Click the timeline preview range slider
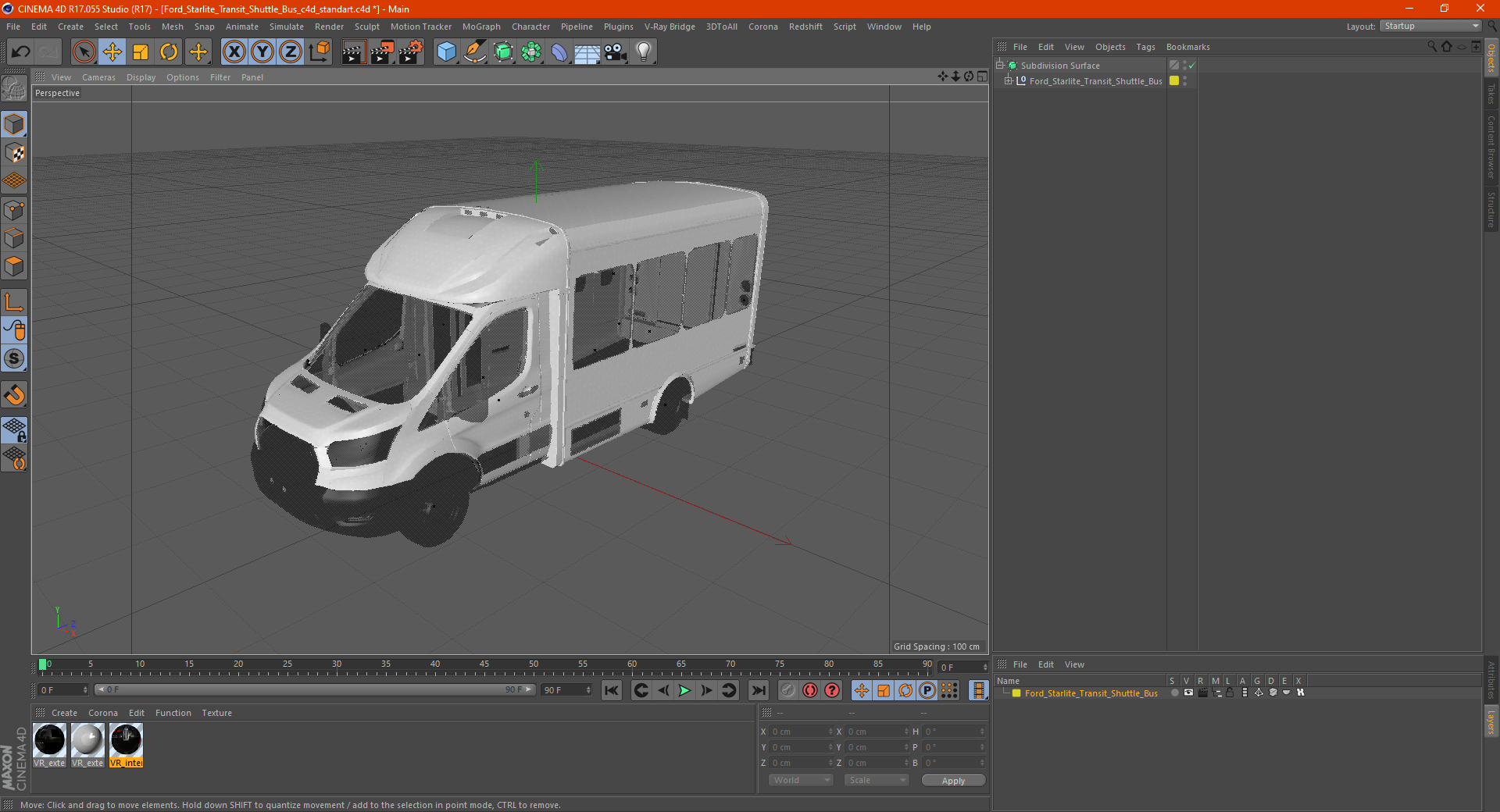Viewport: 1500px width, 812px height. [x=315, y=689]
